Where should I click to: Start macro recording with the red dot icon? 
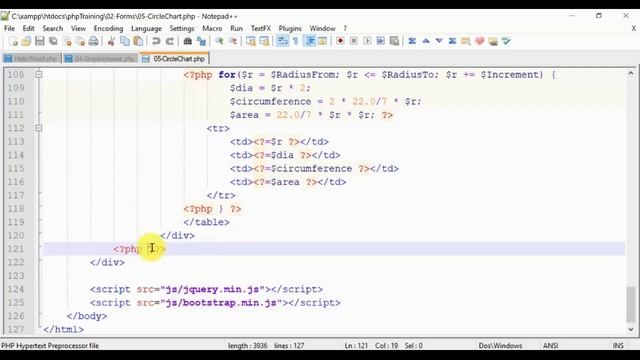[340, 41]
